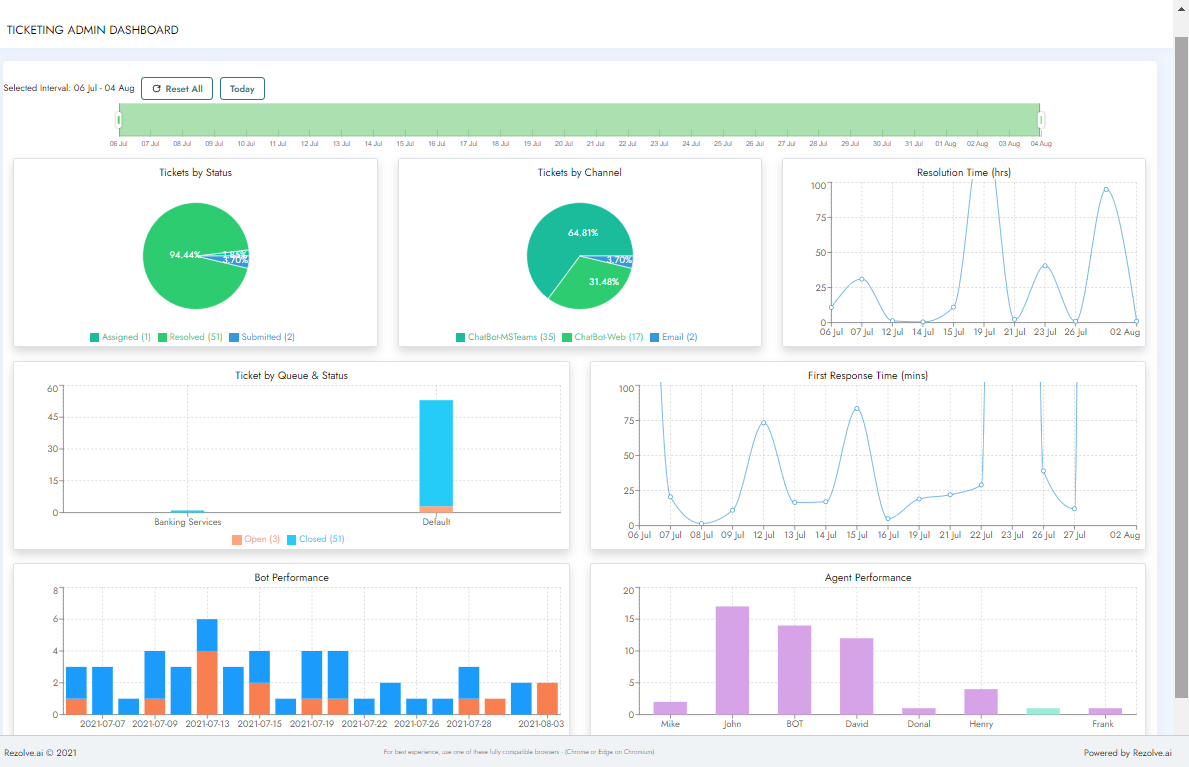Viewport: 1189px width, 767px height.
Task: Toggle the Email (2) legend entry
Action: (674, 337)
